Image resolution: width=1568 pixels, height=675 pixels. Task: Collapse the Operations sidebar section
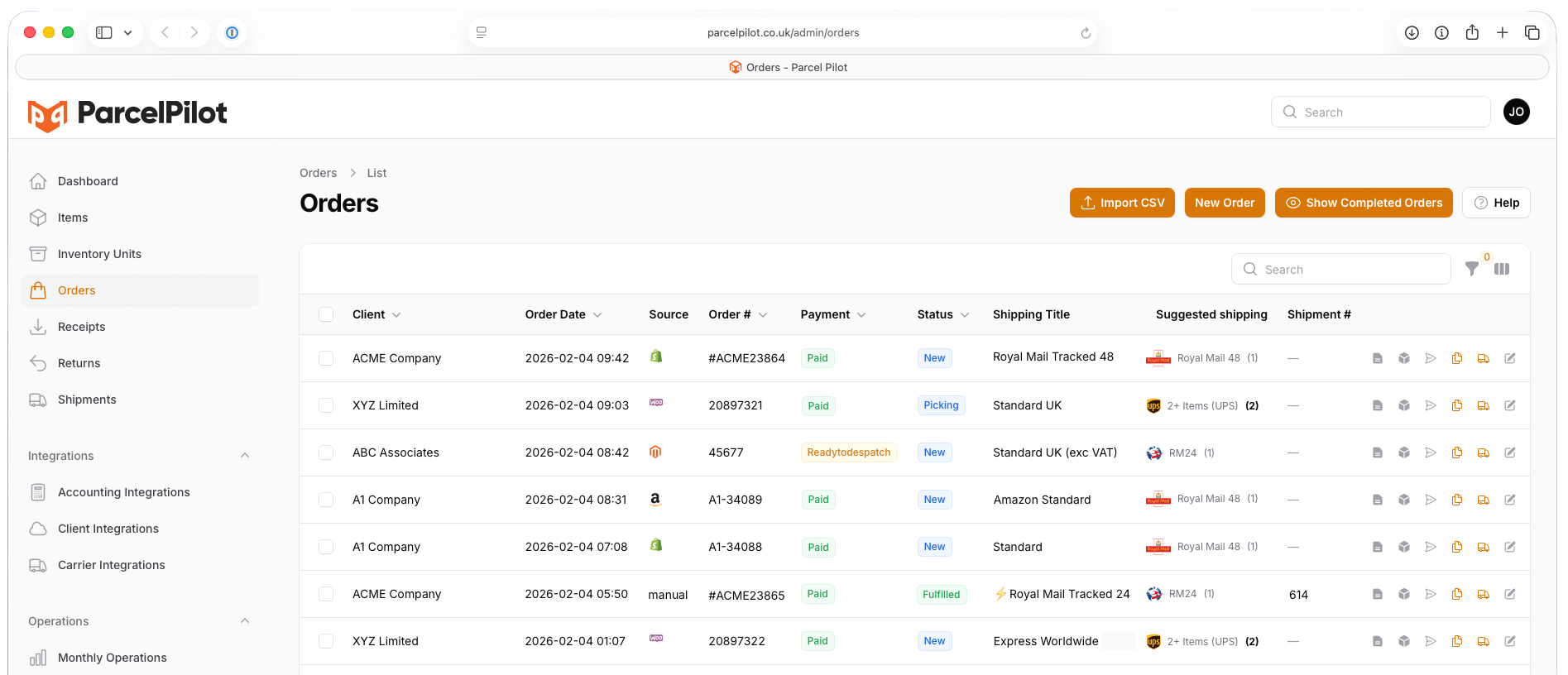pyautogui.click(x=245, y=621)
